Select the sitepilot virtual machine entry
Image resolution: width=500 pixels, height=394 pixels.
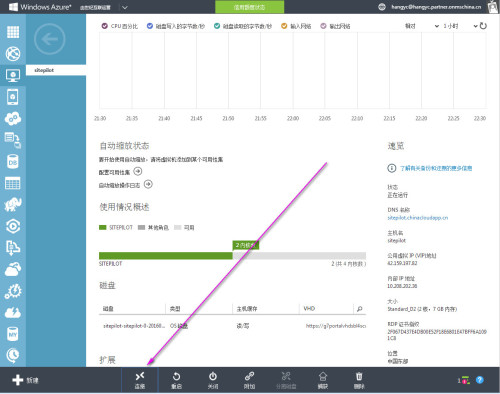point(56,70)
